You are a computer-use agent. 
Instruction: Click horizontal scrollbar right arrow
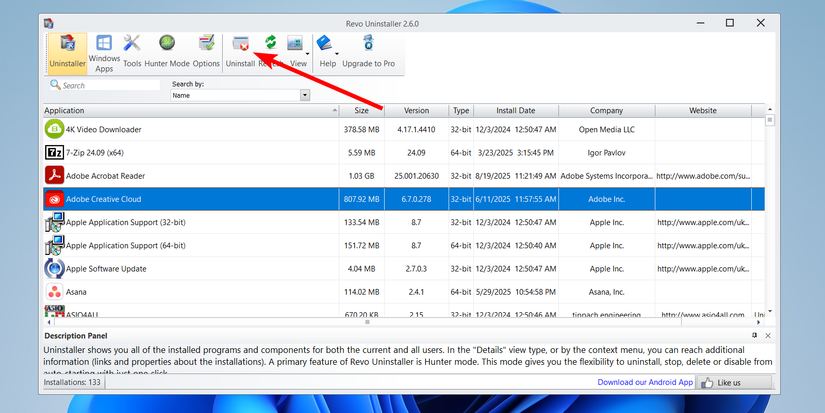(758, 322)
